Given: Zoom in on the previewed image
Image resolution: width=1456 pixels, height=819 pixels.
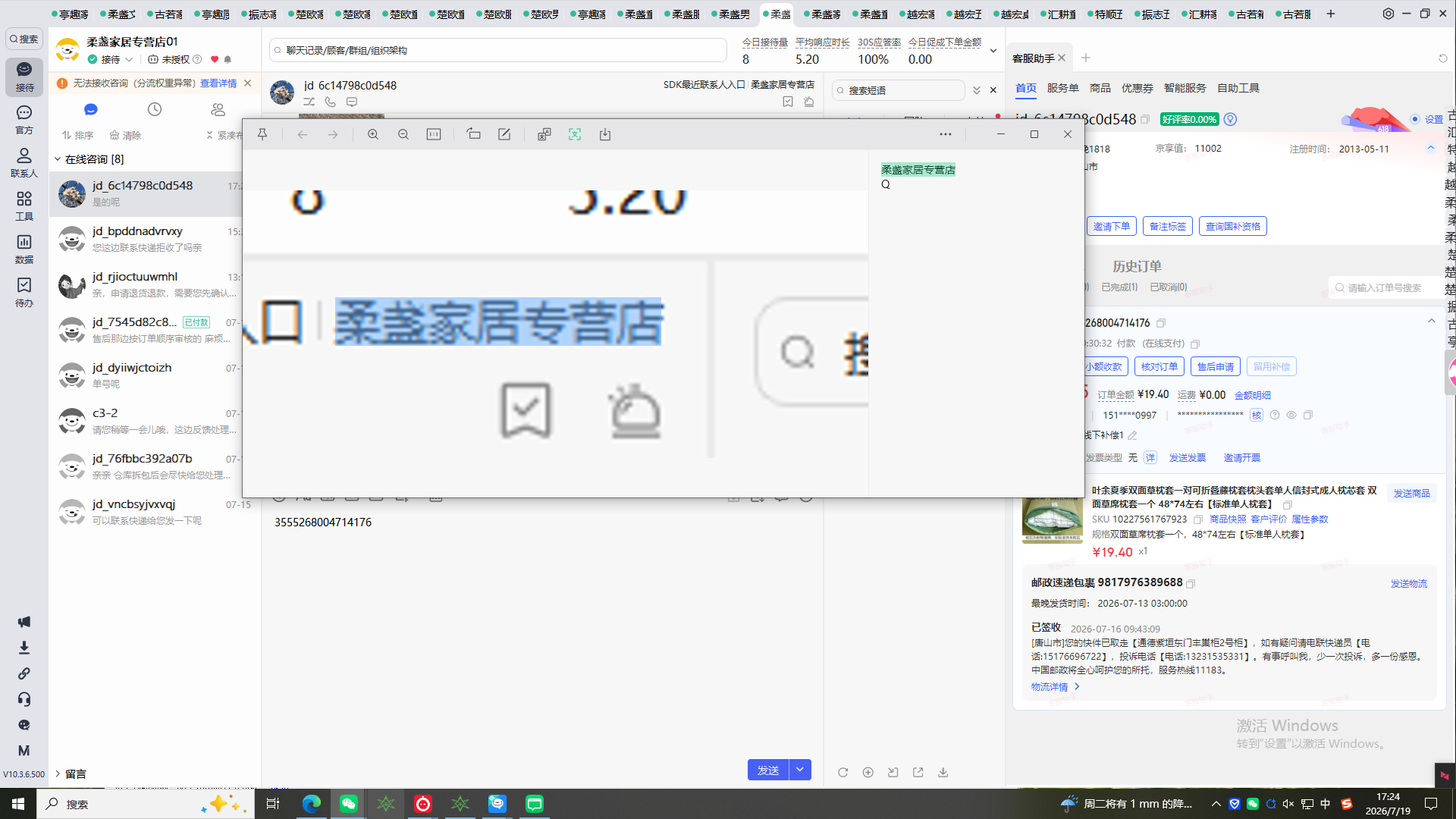Looking at the screenshot, I should pos(373,134).
